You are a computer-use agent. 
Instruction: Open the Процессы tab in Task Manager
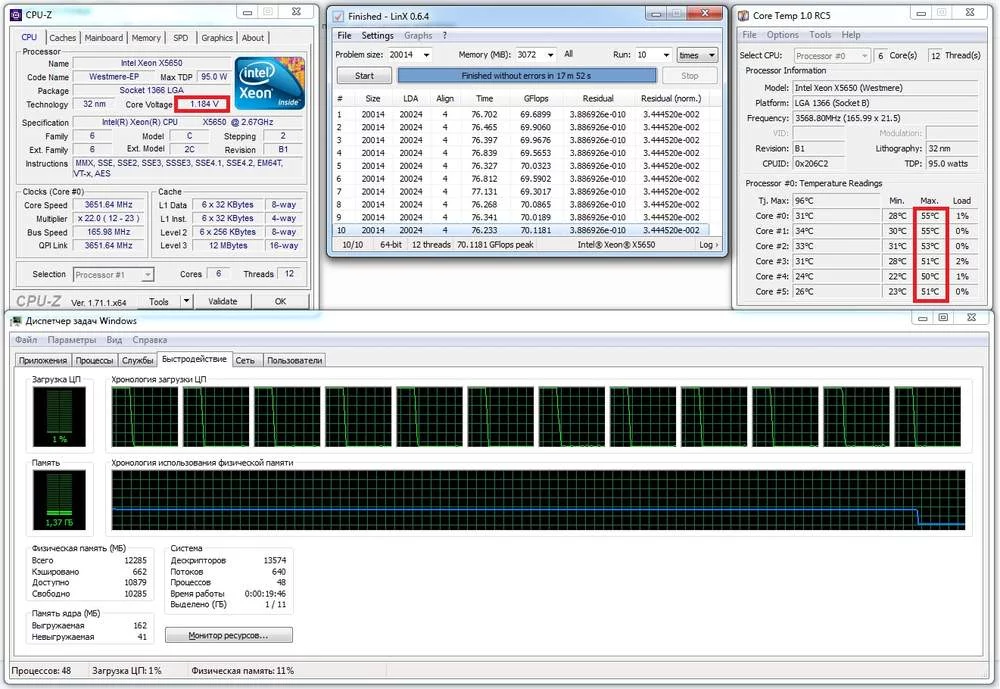tap(94, 360)
